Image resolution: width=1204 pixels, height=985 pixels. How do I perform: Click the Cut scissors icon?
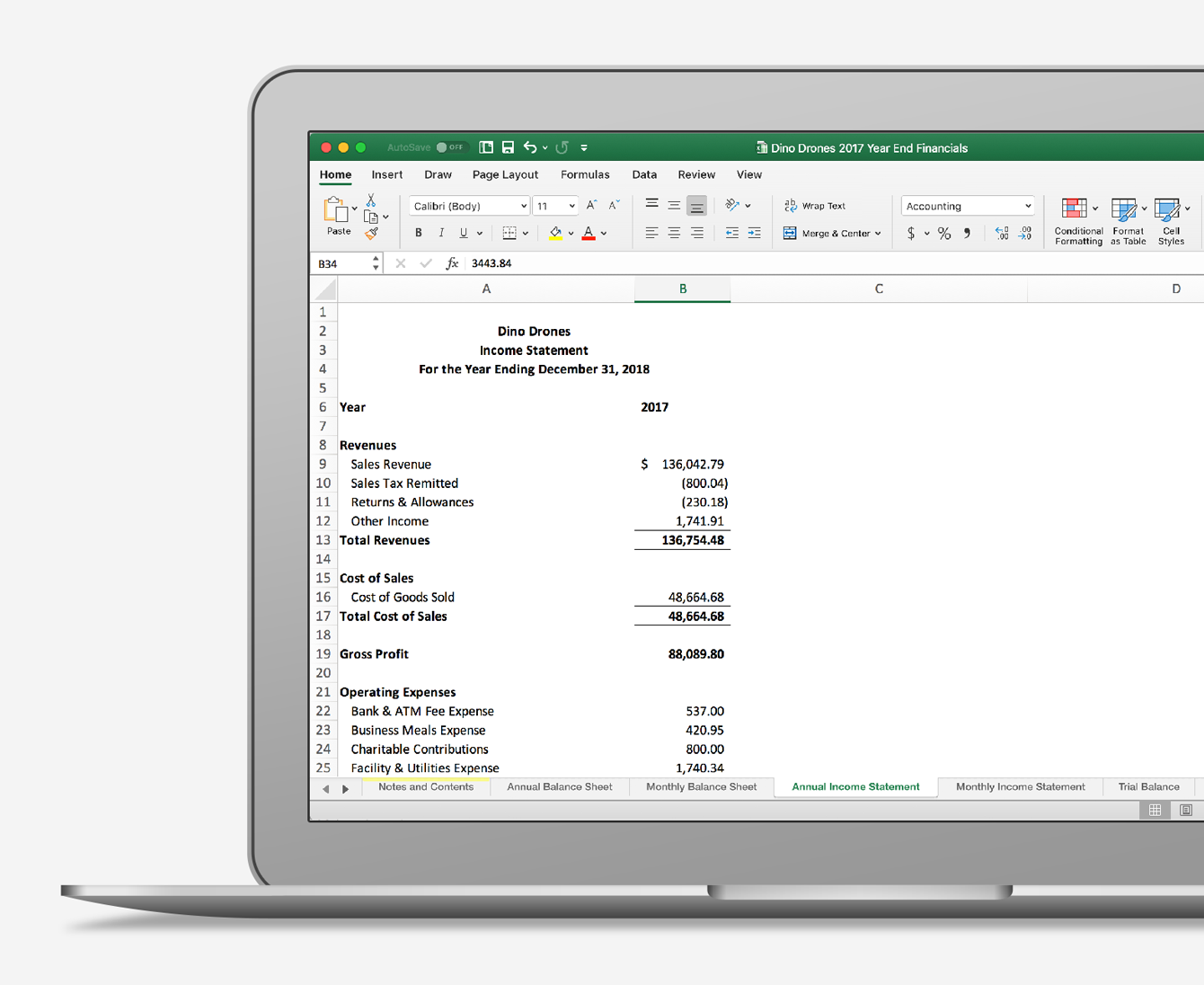pyautogui.click(x=370, y=200)
